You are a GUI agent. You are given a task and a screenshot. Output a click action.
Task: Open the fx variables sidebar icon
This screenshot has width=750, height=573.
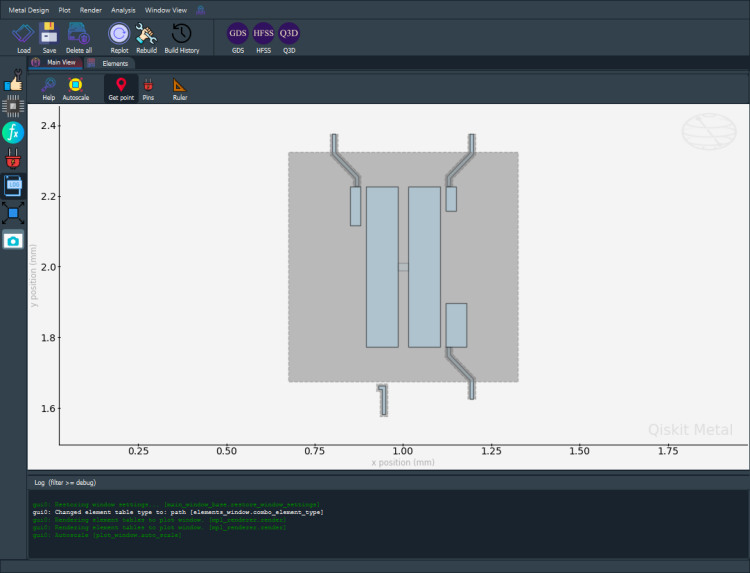pos(13,132)
